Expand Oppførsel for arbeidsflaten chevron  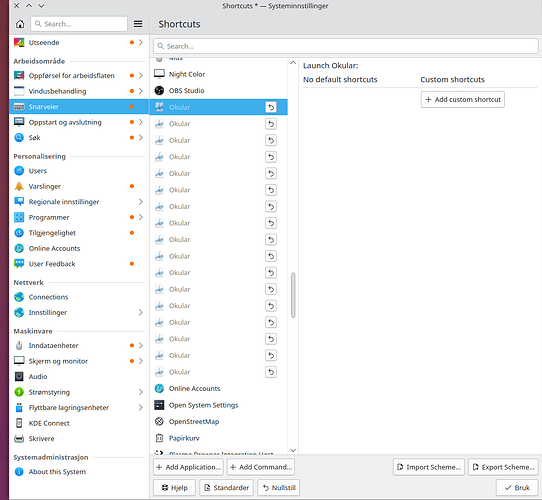tap(141, 75)
